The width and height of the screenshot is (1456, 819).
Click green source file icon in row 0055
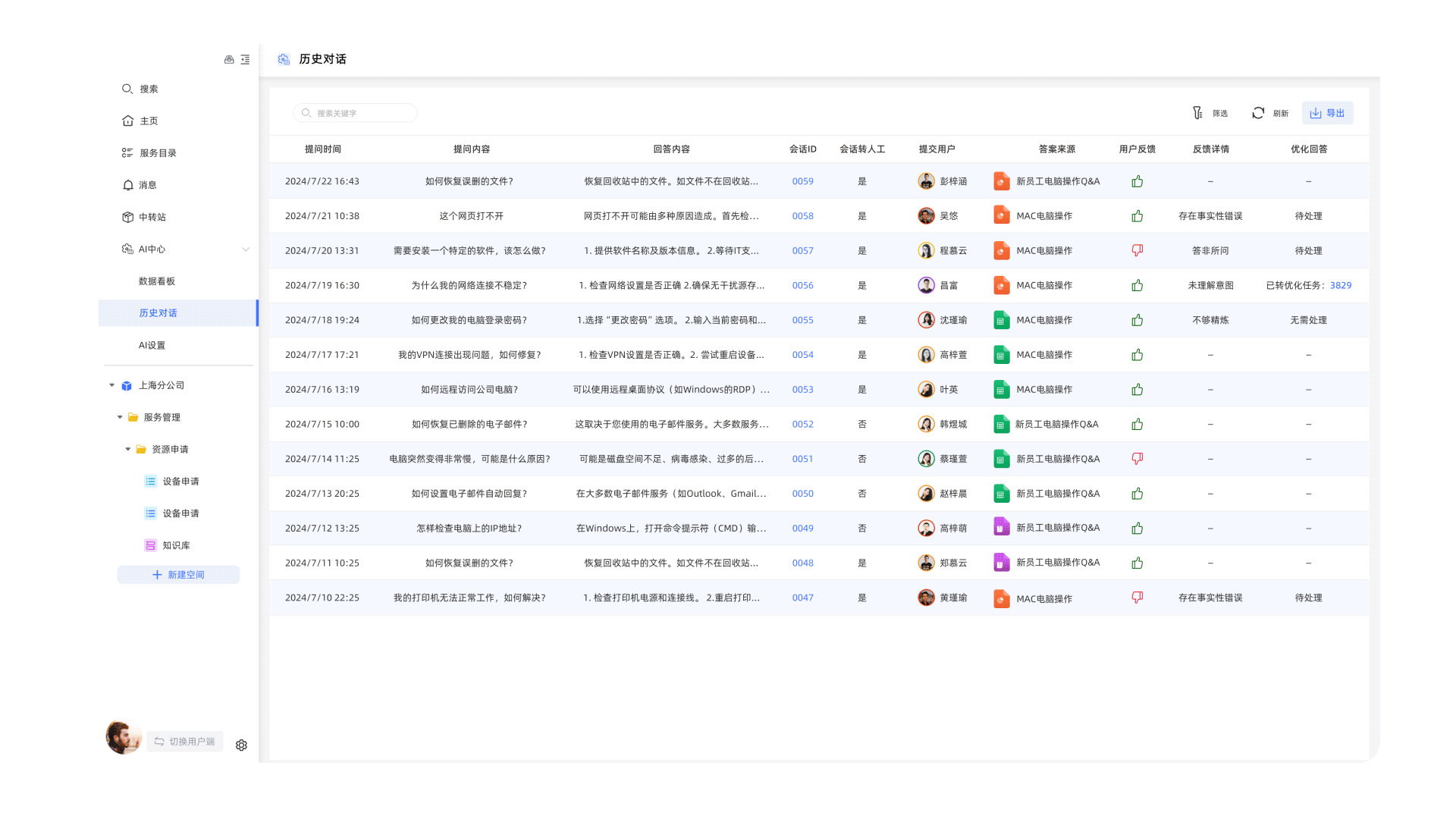coord(1001,320)
